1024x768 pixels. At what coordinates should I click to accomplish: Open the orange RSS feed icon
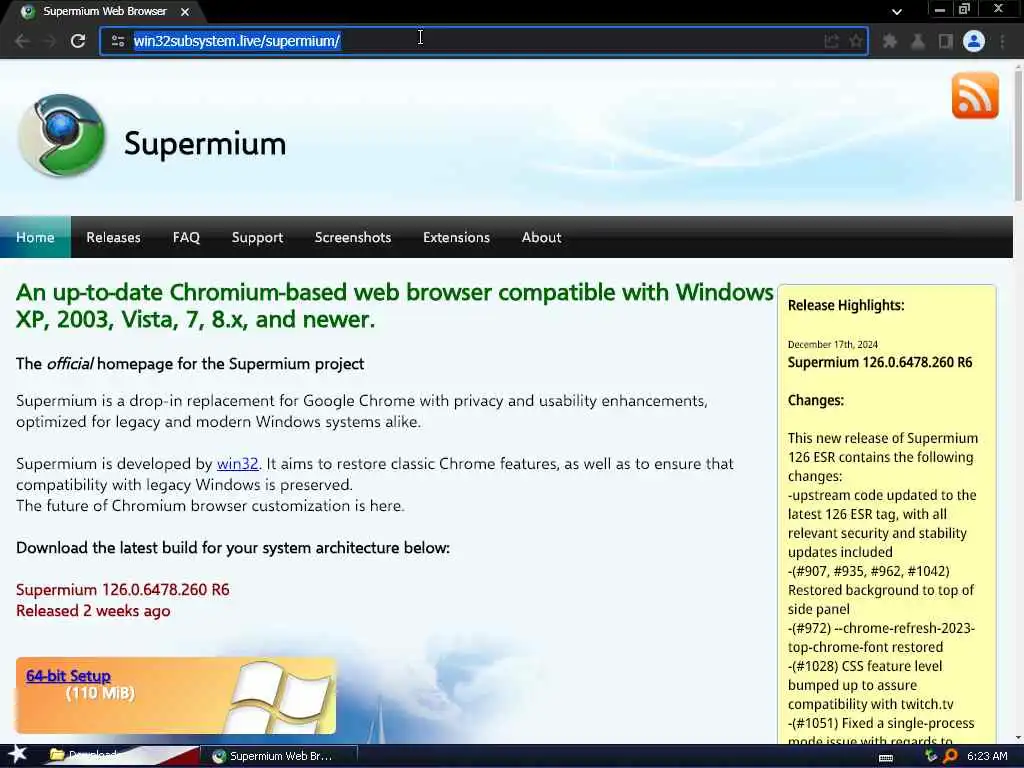[x=975, y=95]
